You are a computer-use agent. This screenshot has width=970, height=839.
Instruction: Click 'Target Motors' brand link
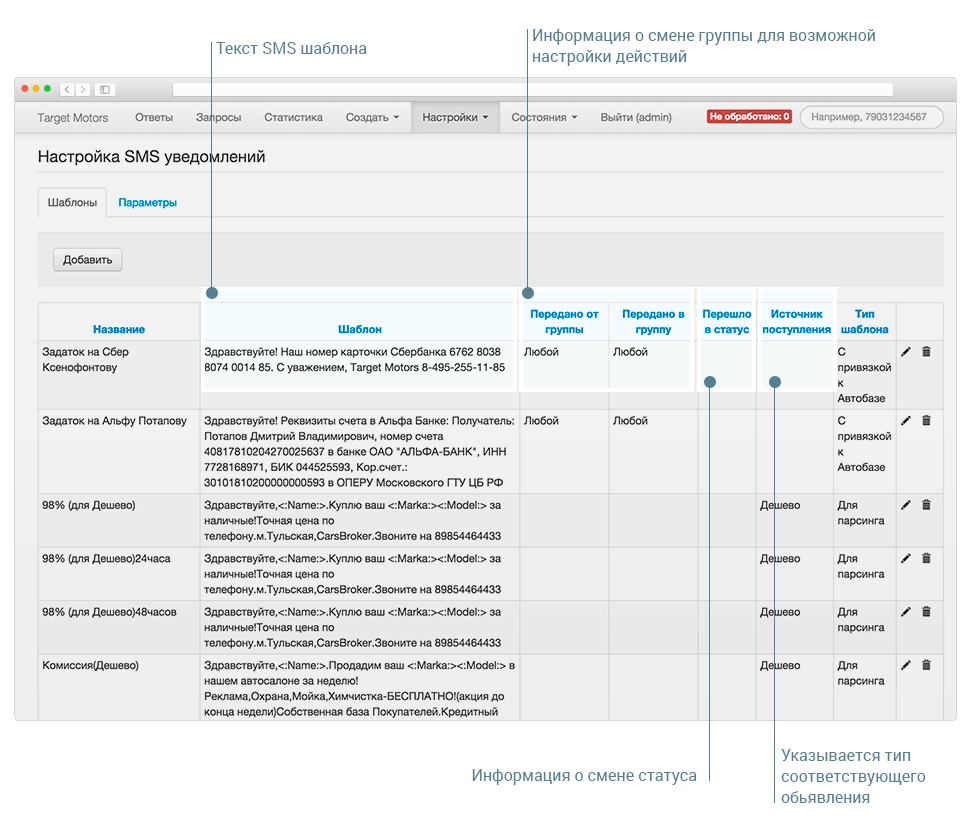click(72, 118)
